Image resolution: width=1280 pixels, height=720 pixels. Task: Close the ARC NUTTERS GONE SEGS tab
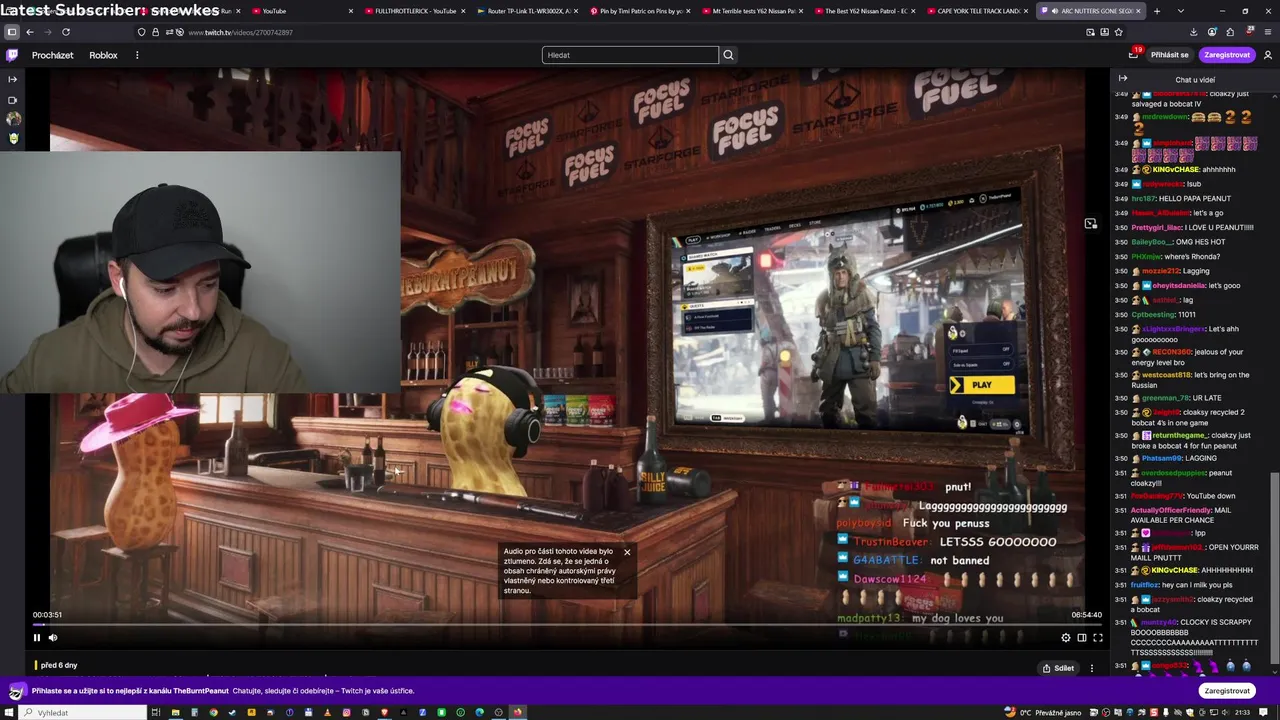pyautogui.click(x=1138, y=11)
